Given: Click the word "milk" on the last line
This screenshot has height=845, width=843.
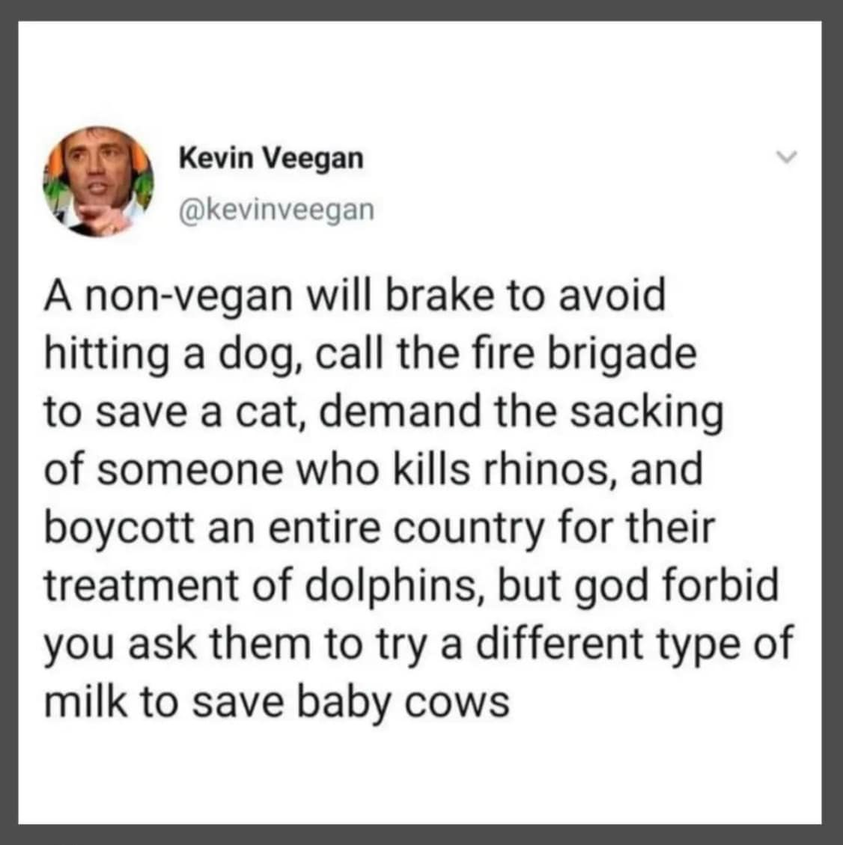Looking at the screenshot, I should 86,702.
